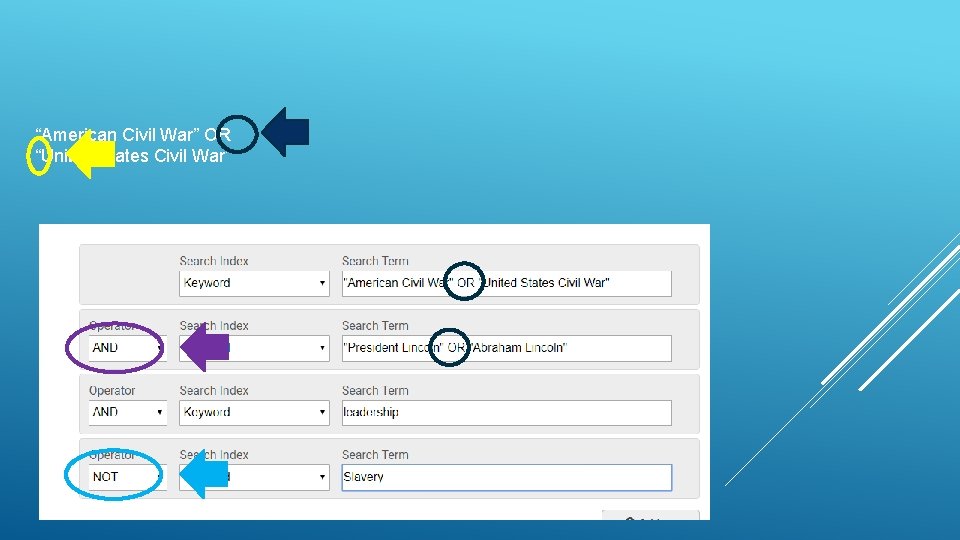Click the Search Term field containing "American Civil War"
This screenshot has width=960, height=540.
coord(506,283)
